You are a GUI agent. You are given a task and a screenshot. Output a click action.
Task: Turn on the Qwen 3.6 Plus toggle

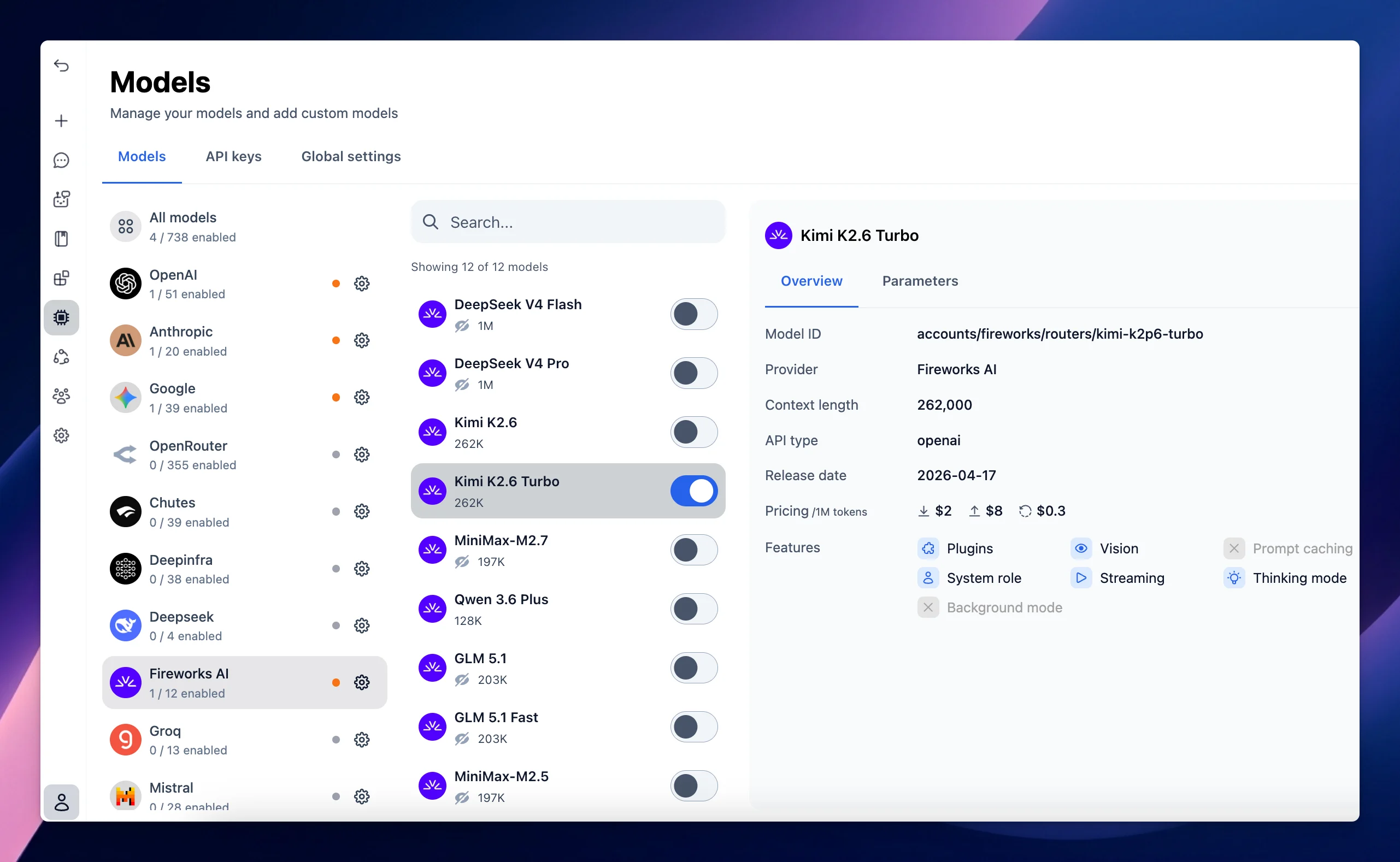(693, 609)
